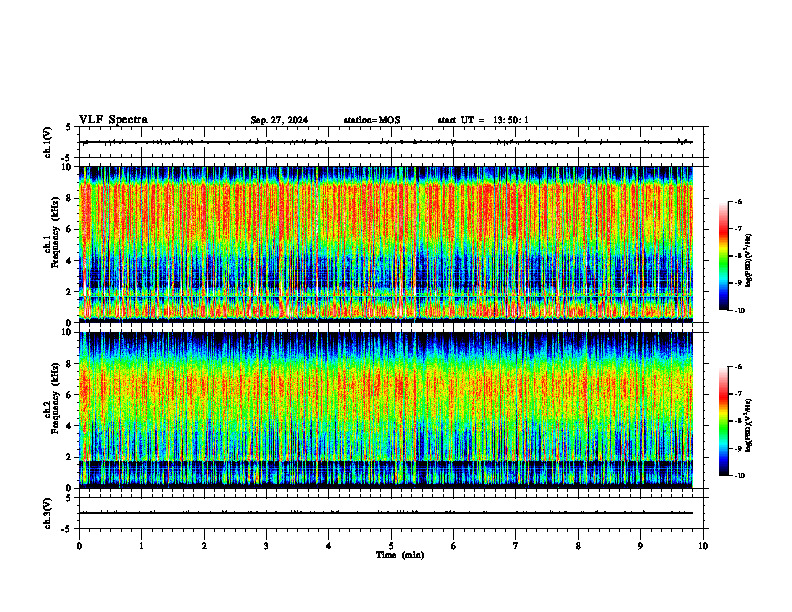Screen dimensions: 792x612
Task: Click the "1" tick on the time axis
Action: pyautogui.click(x=141, y=546)
